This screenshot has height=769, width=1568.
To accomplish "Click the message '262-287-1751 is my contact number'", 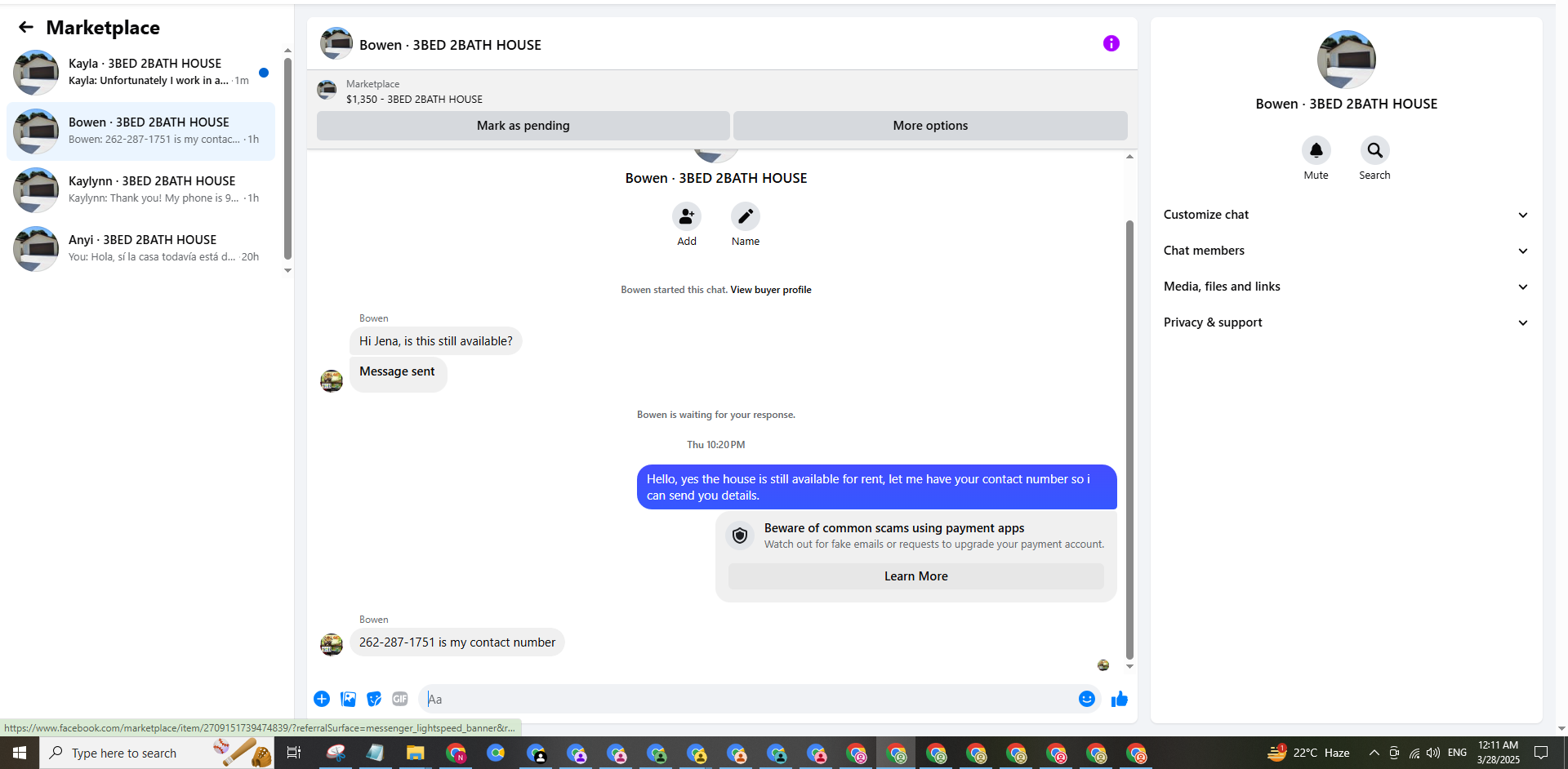I will coord(457,642).
